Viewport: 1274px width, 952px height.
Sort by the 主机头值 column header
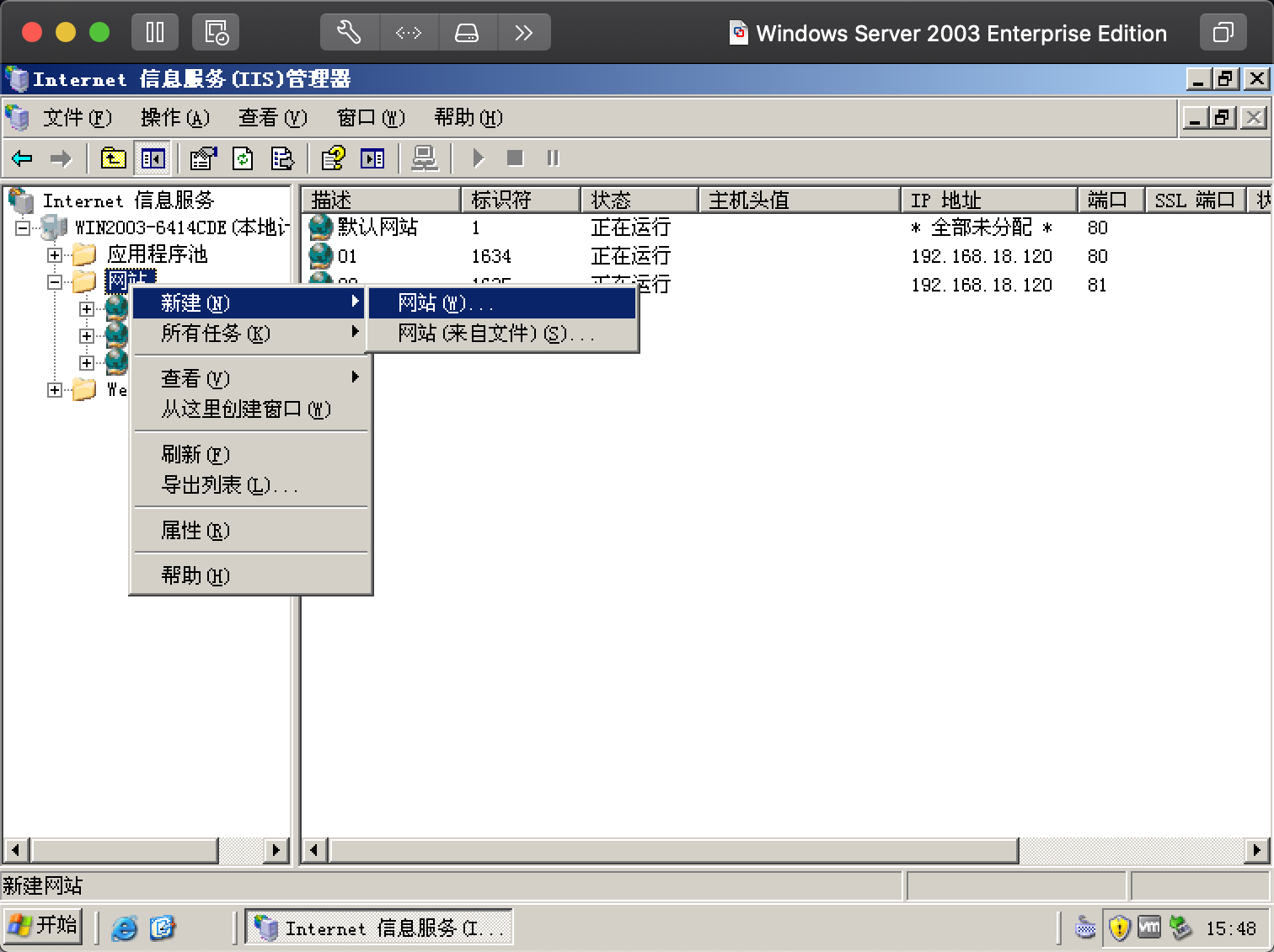(800, 200)
